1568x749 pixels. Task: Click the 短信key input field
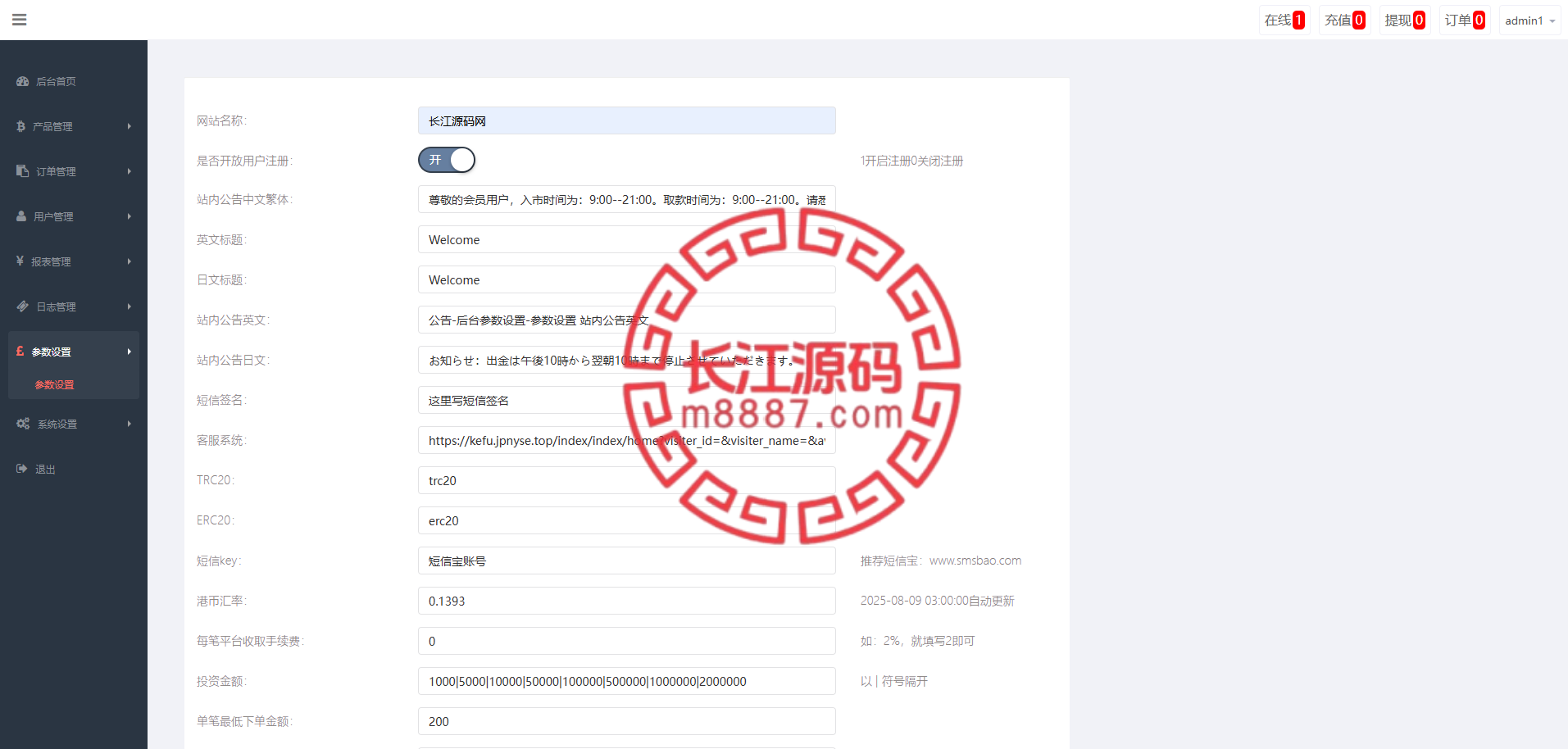[627, 561]
